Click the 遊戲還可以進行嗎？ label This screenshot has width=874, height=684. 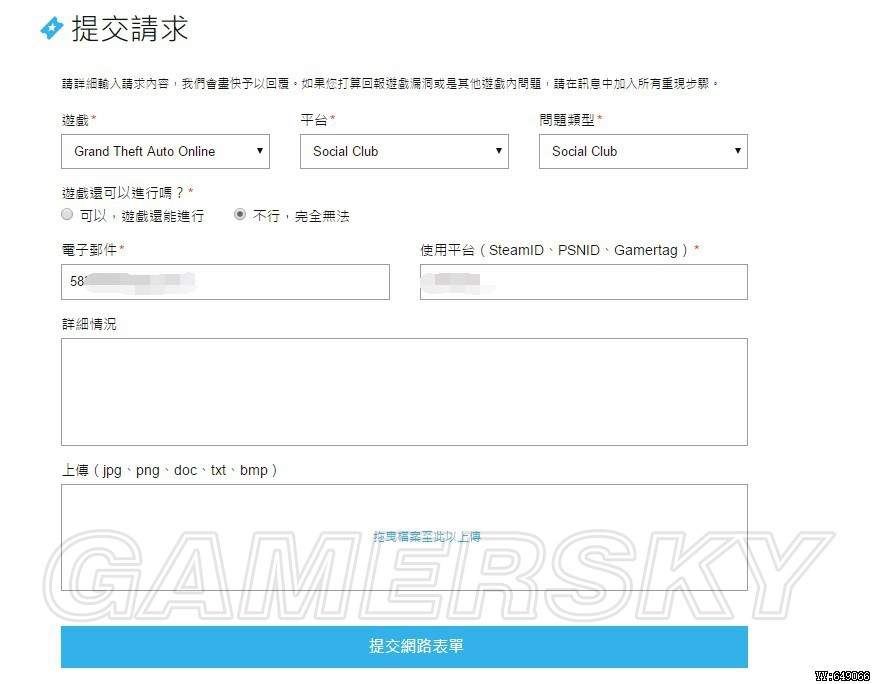(x=123, y=193)
